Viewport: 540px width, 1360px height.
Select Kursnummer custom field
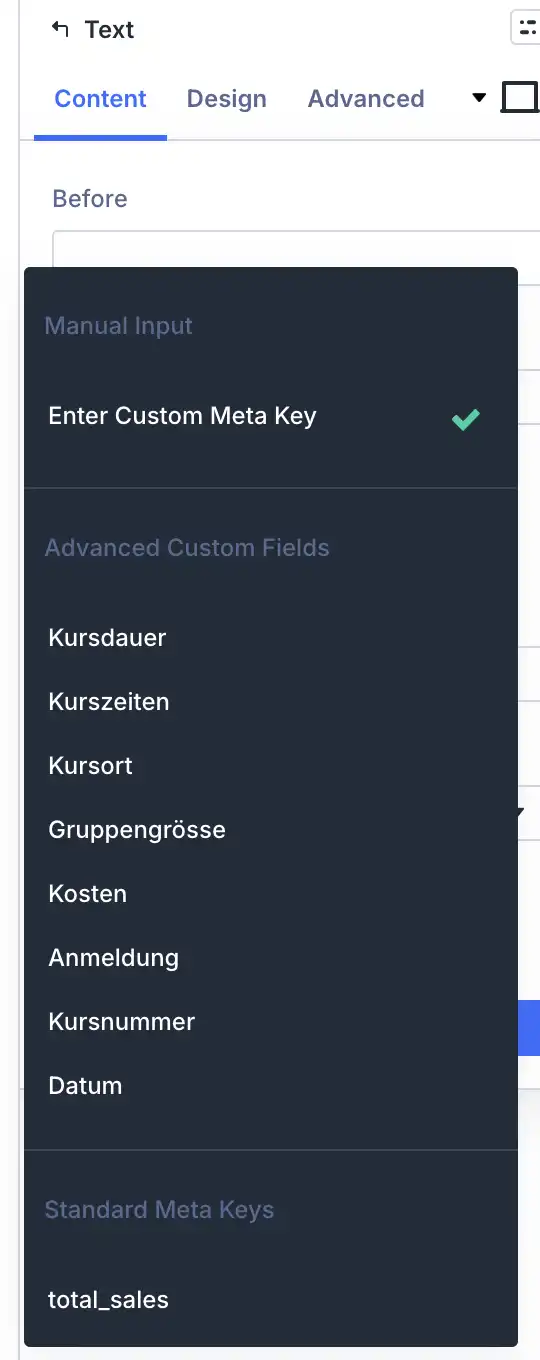(x=271, y=1022)
